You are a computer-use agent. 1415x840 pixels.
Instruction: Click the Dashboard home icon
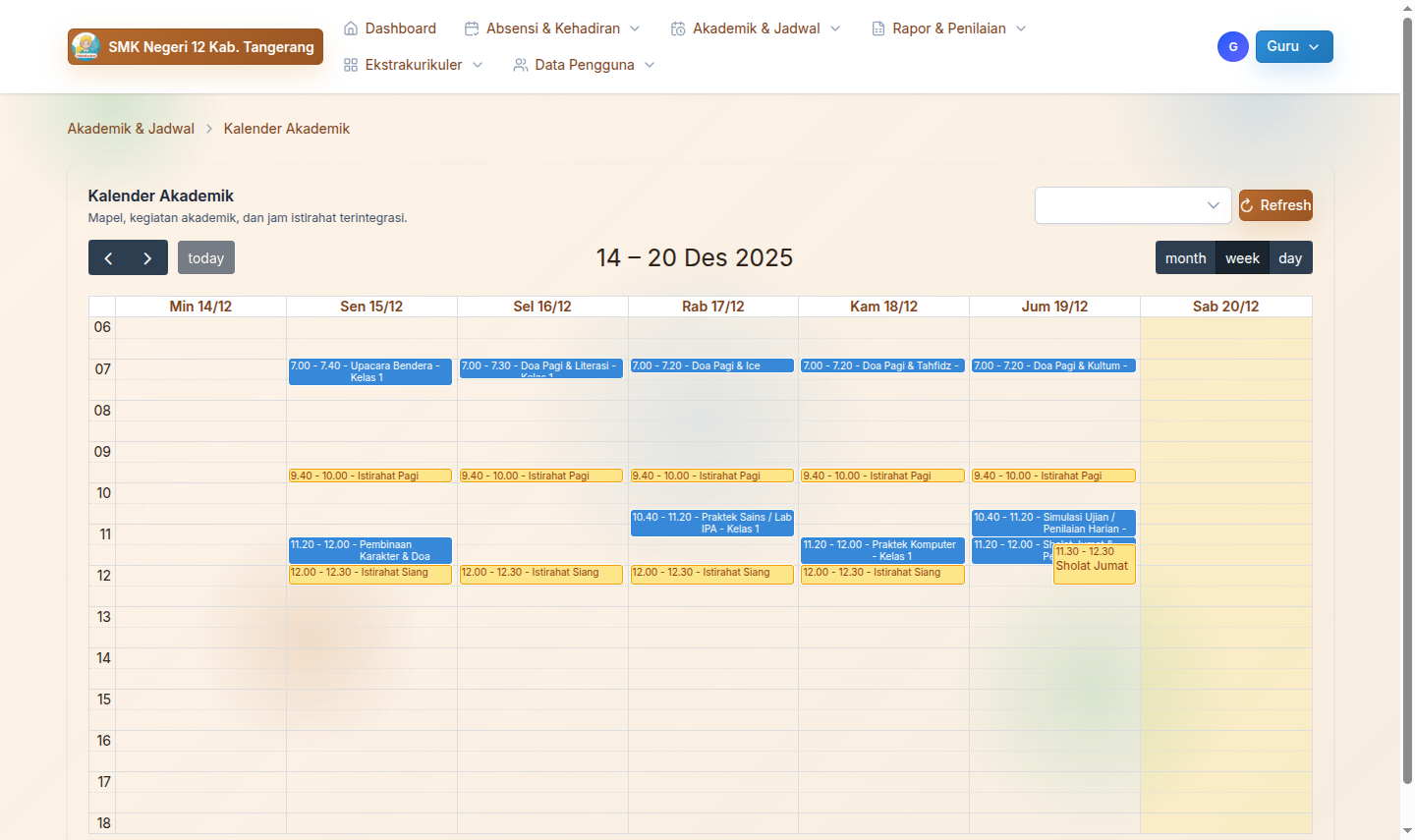[351, 28]
